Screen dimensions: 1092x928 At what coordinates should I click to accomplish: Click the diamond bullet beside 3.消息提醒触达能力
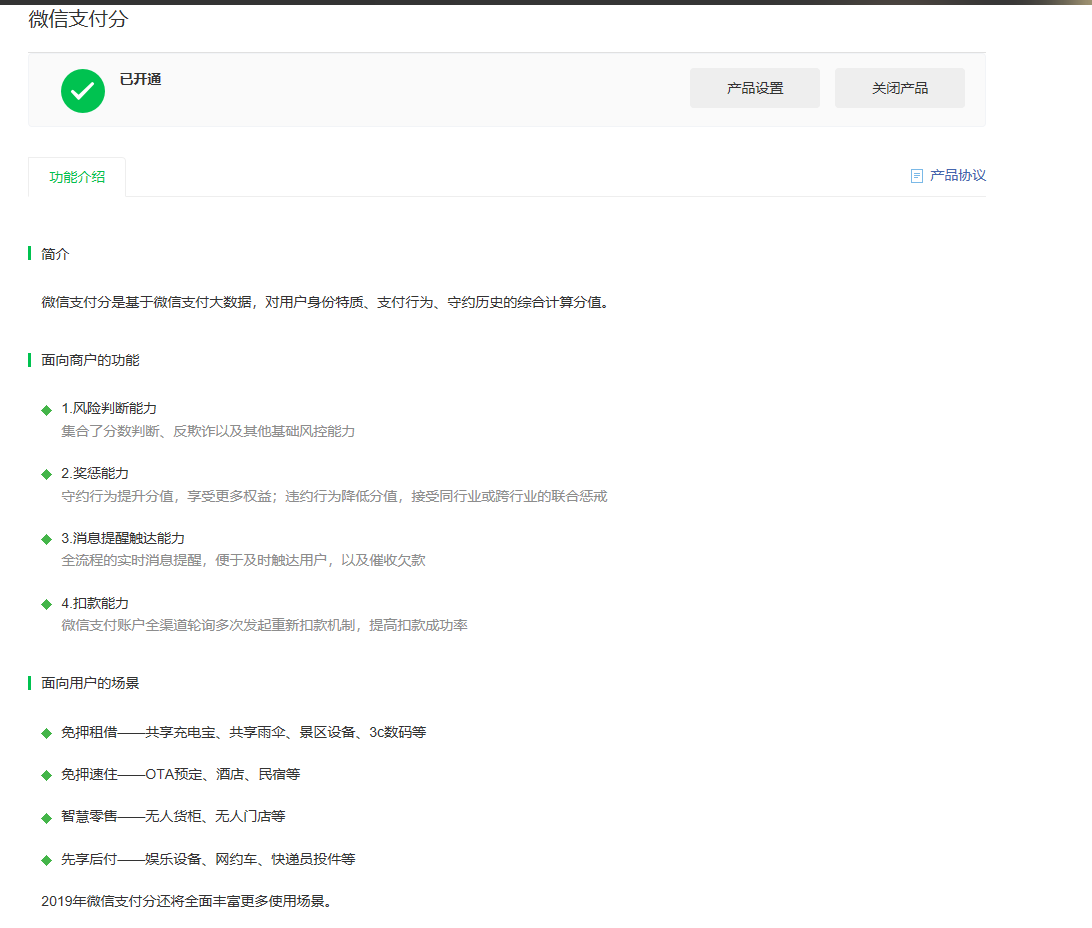[x=47, y=540]
